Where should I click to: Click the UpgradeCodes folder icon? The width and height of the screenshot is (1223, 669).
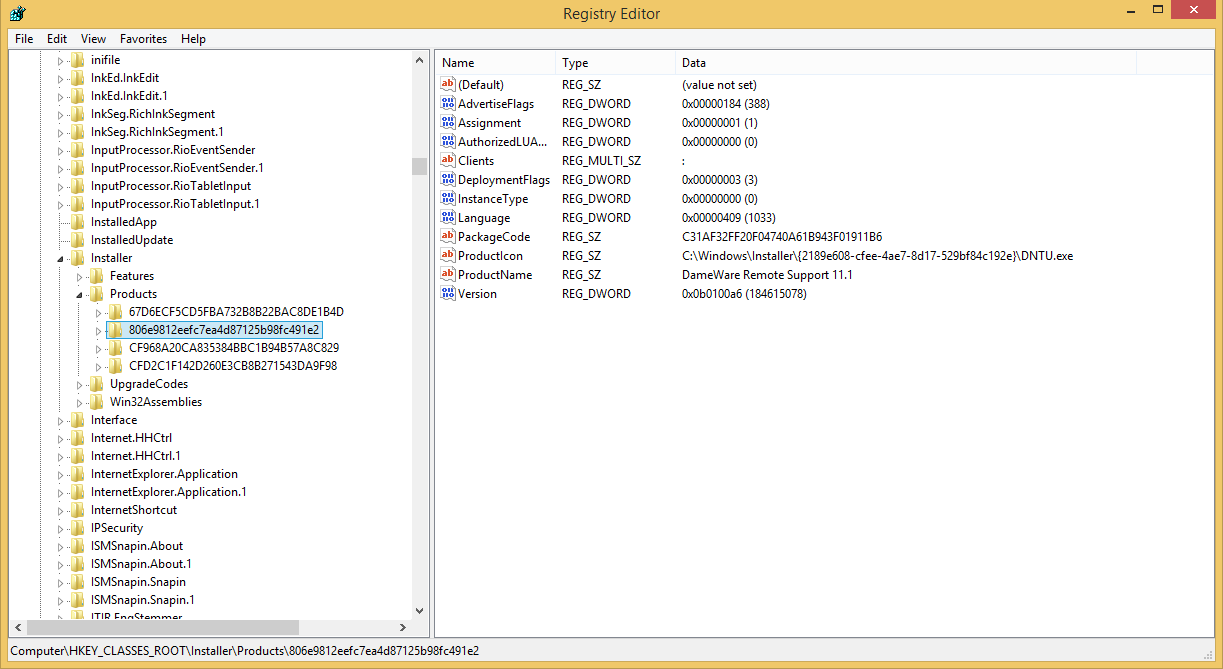96,384
